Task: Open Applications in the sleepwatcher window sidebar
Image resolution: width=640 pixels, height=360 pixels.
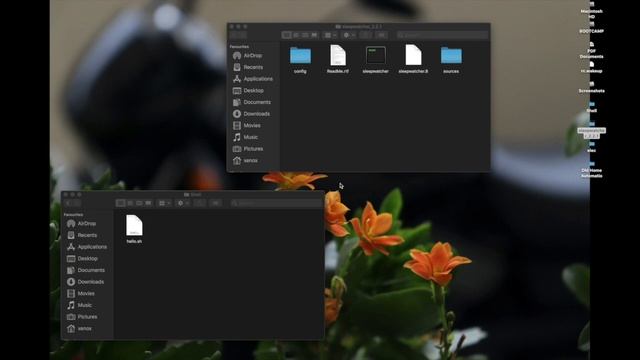Action: point(253,79)
